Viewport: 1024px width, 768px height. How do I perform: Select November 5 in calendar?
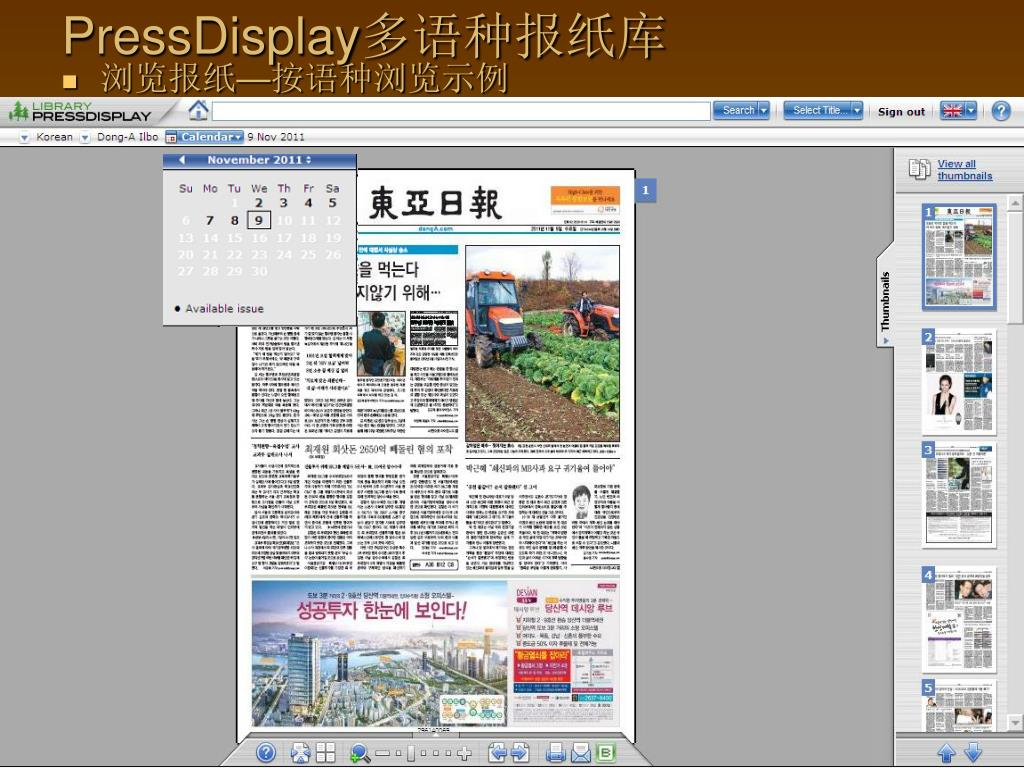(332, 203)
